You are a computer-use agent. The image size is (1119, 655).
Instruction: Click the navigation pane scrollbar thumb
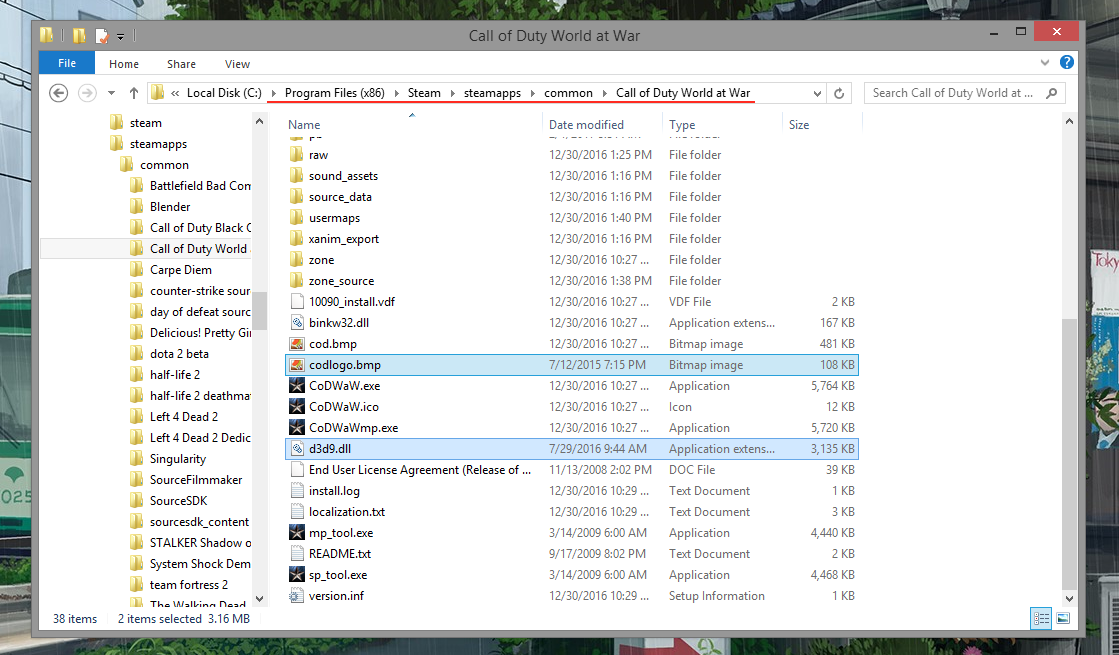tap(260, 311)
